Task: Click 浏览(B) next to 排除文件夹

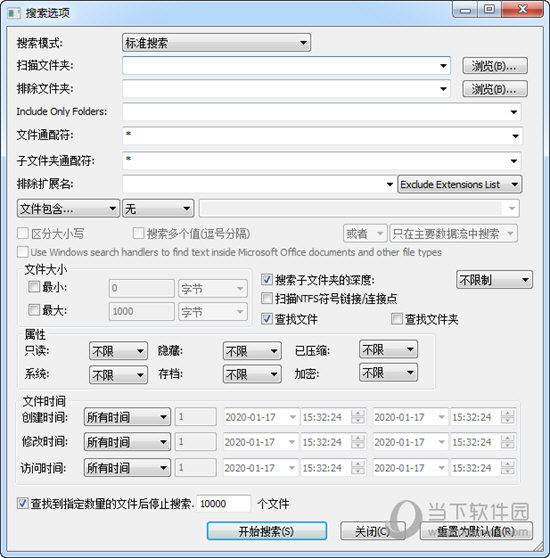Action: tap(495, 89)
